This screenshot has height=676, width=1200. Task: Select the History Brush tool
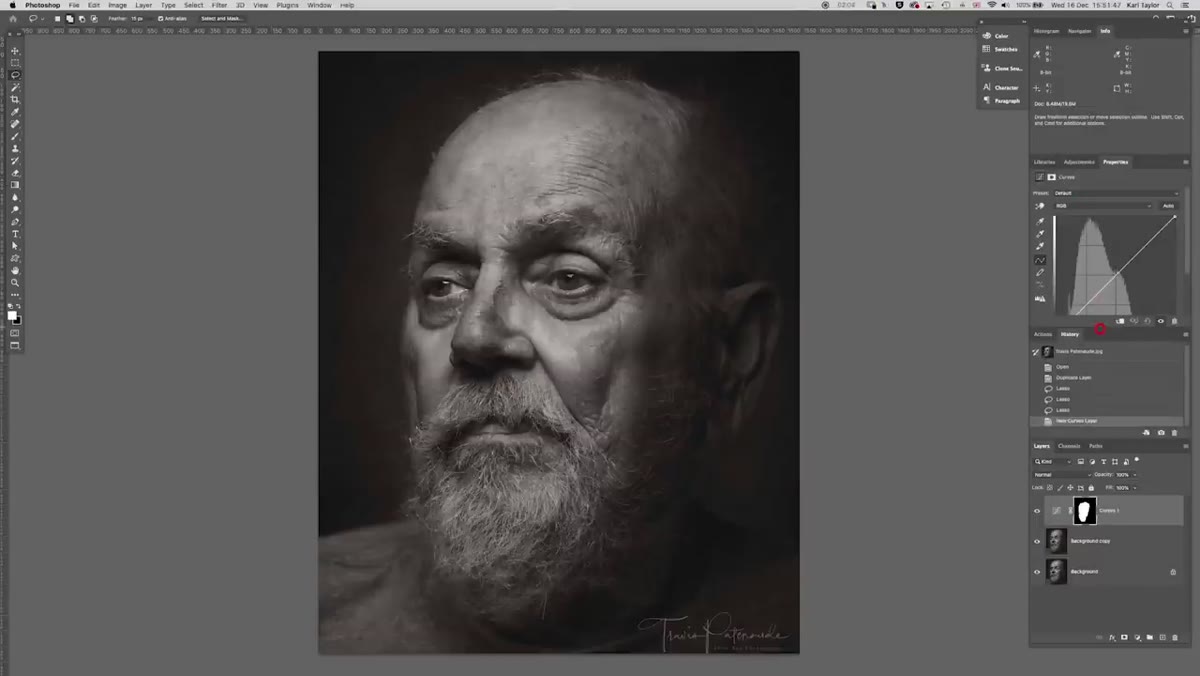(15, 161)
